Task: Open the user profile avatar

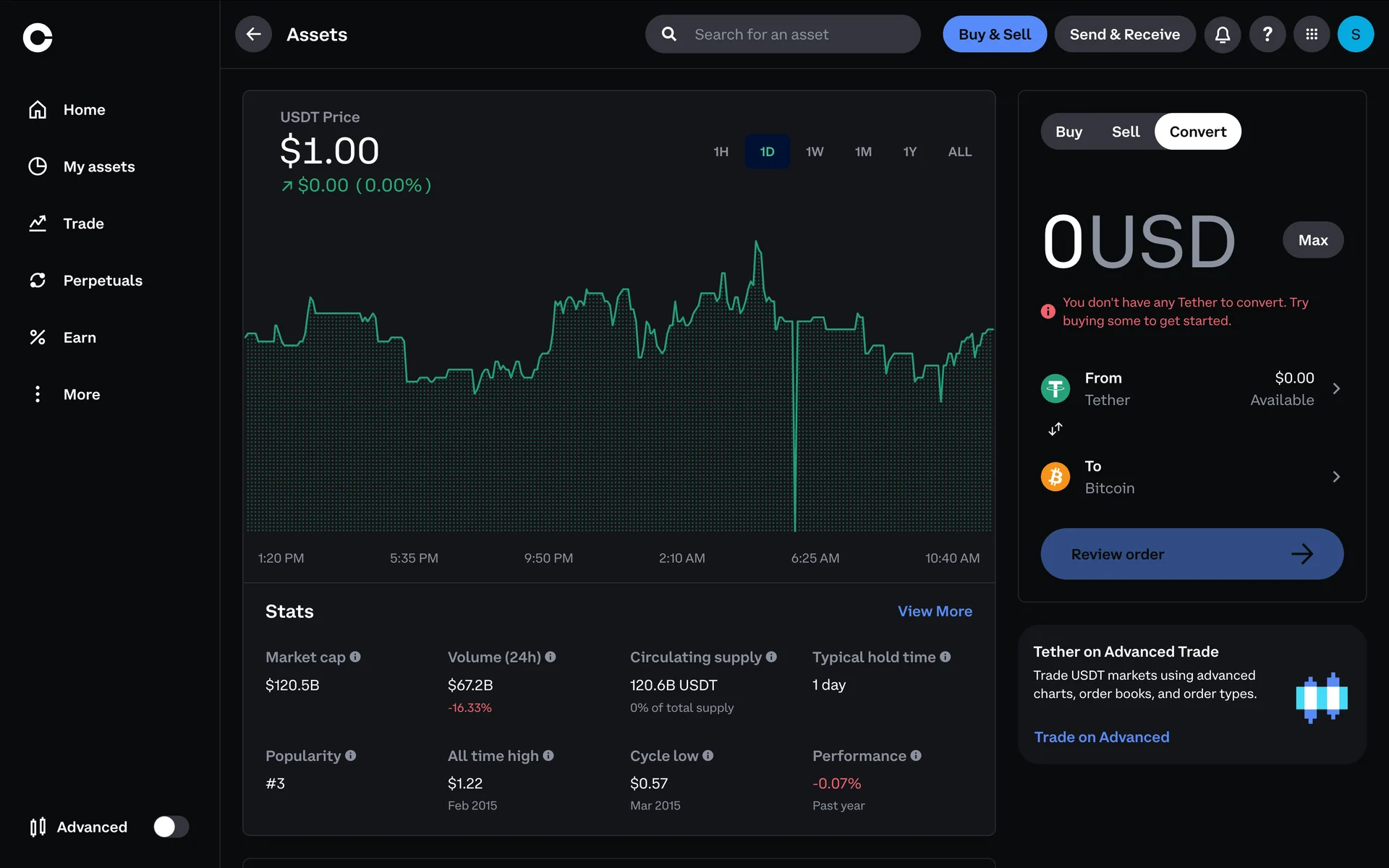Action: pos(1355,34)
